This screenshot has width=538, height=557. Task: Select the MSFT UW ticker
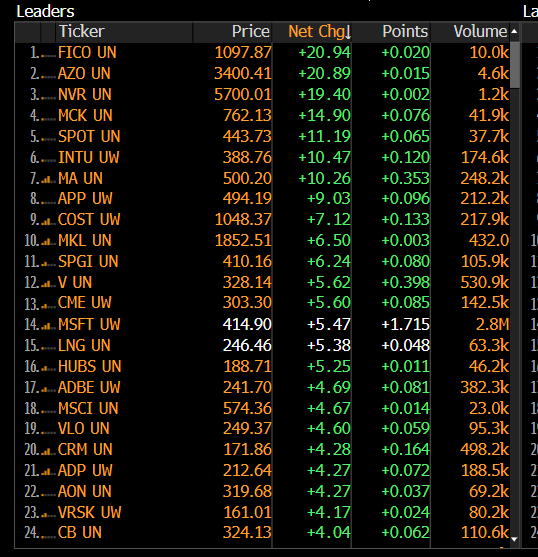pyautogui.click(x=89, y=324)
